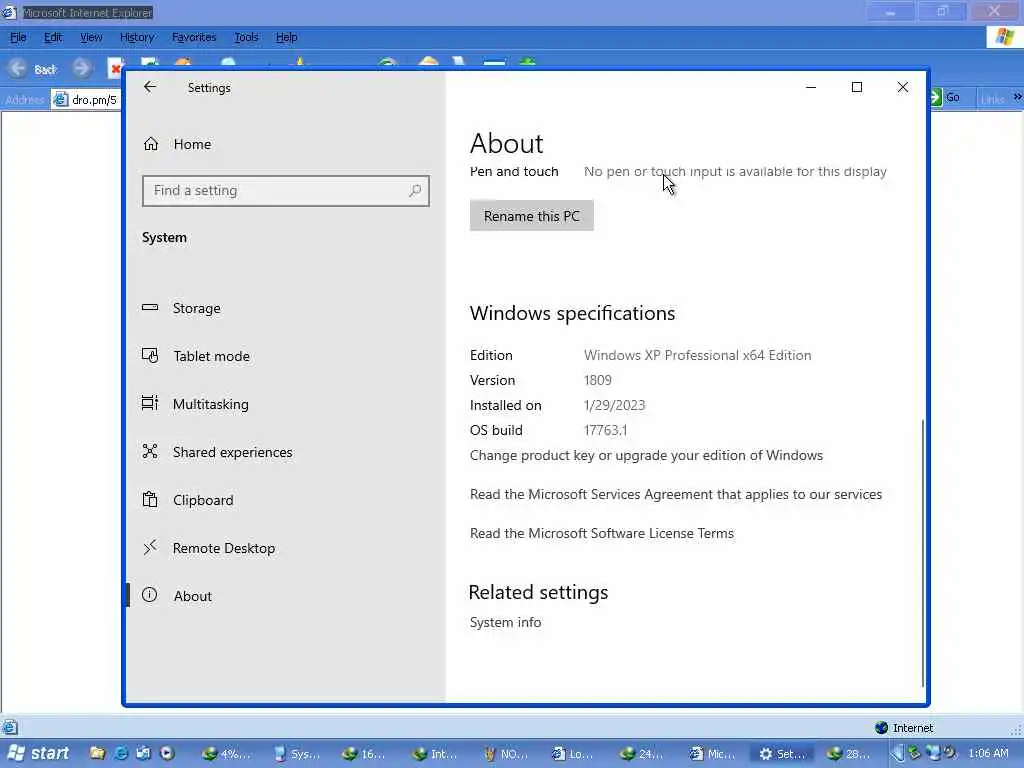The image size is (1024, 768).
Task: Switch to the Mic... taskbar window
Action: pos(714,754)
